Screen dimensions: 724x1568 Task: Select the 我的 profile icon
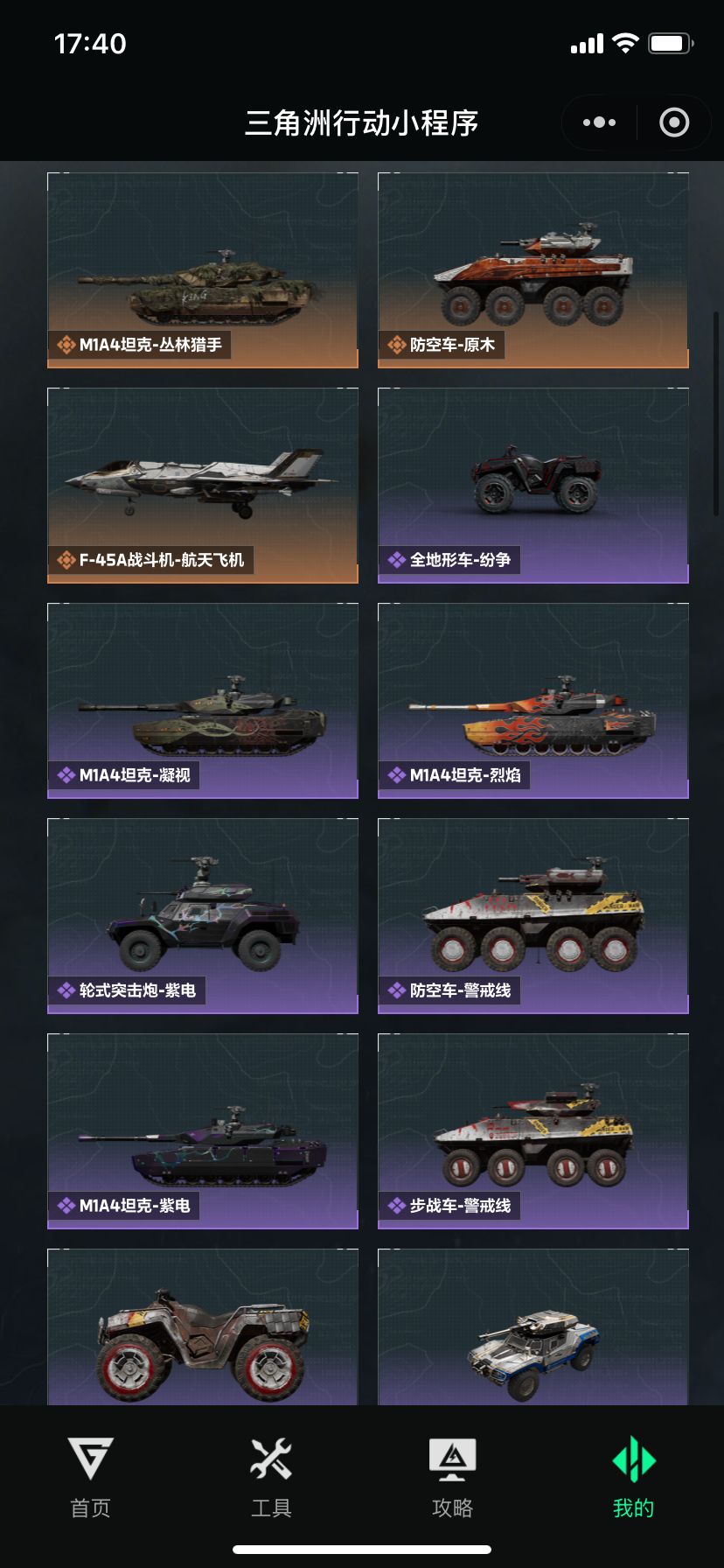coord(633,1459)
